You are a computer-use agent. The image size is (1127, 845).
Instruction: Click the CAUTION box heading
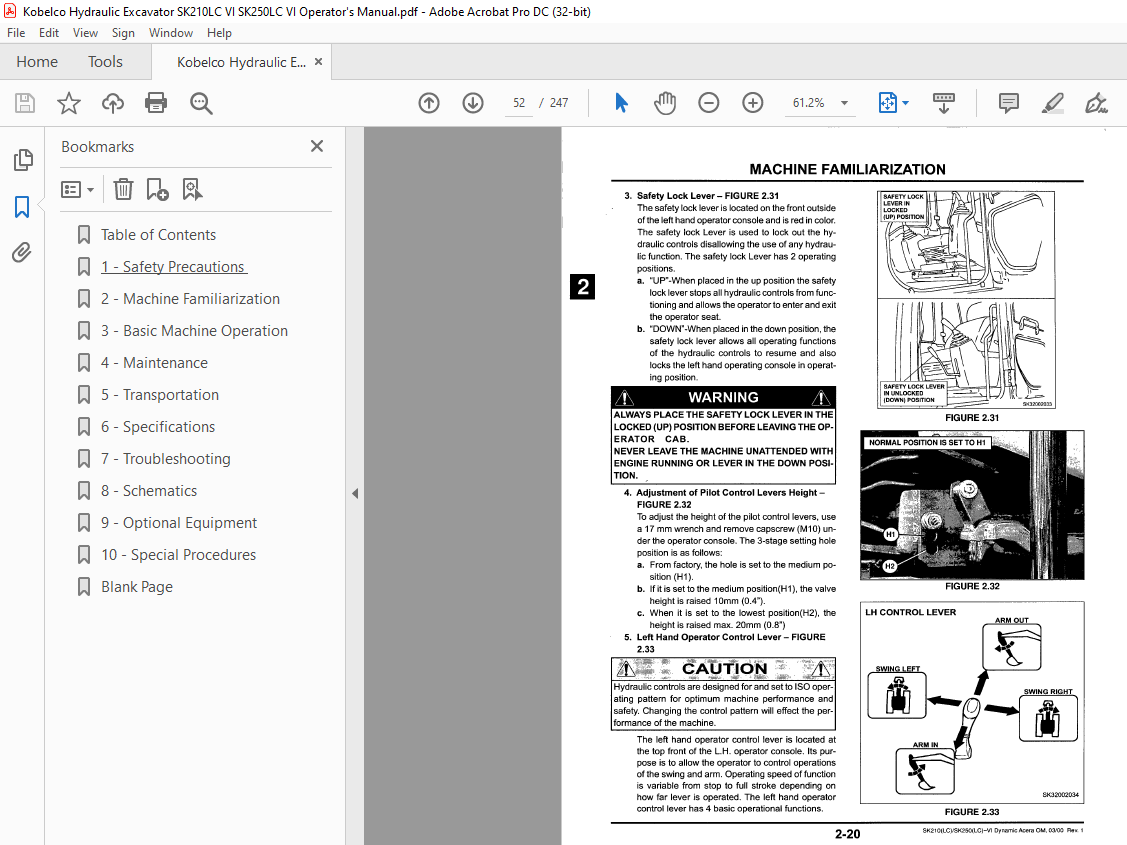click(723, 669)
